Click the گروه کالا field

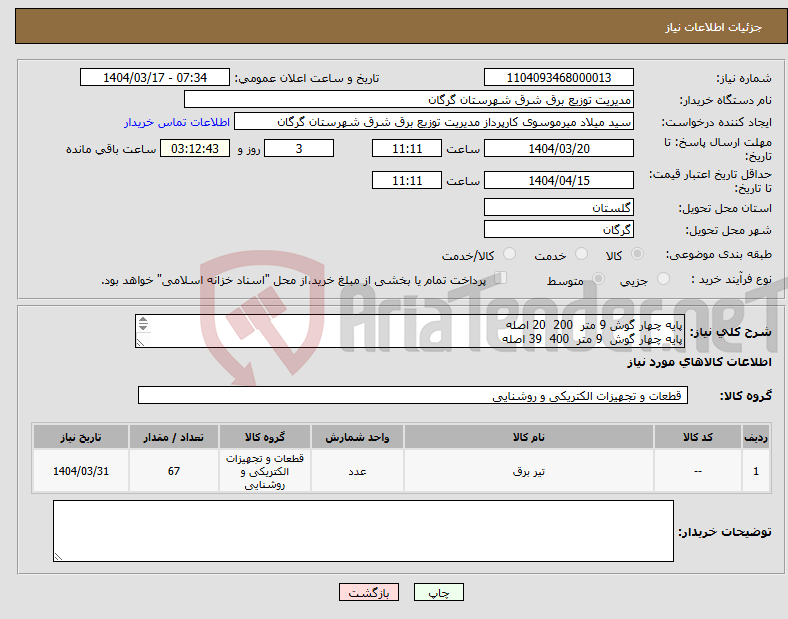click(413, 395)
